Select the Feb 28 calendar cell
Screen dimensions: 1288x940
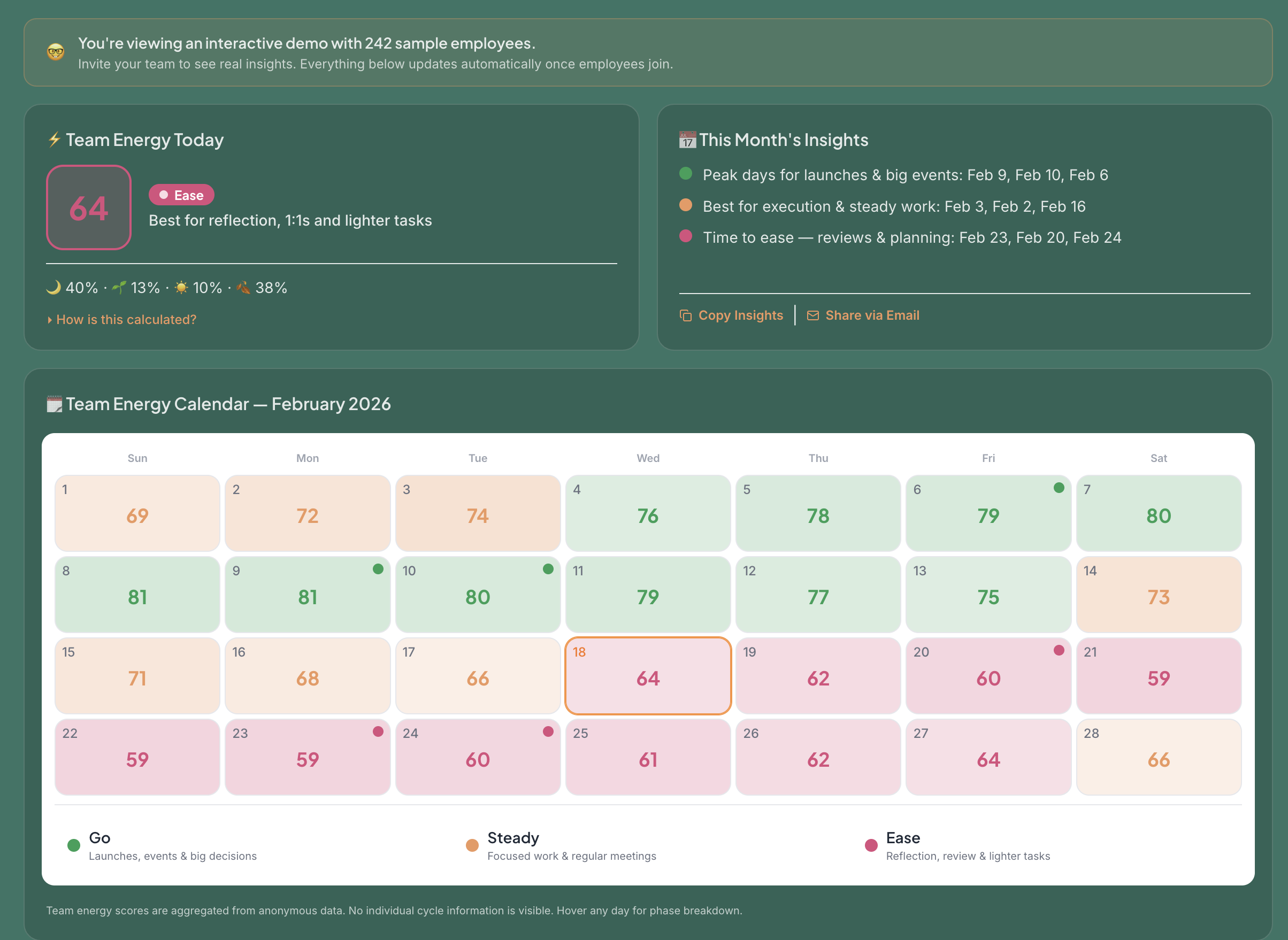click(1157, 757)
